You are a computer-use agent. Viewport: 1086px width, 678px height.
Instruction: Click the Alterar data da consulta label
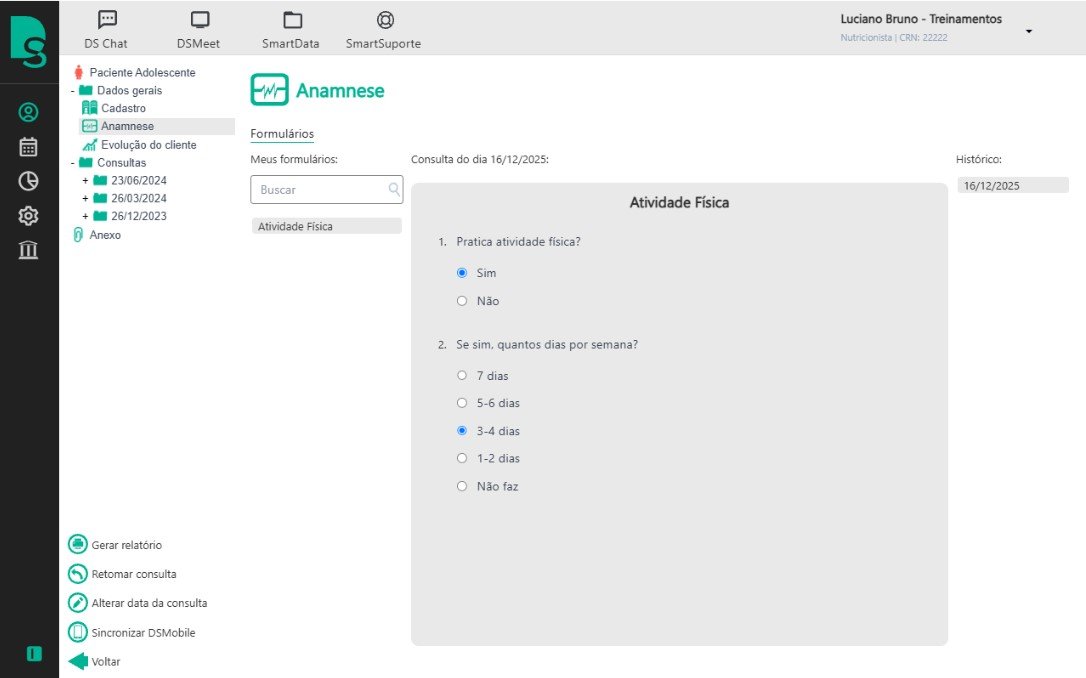pos(150,603)
